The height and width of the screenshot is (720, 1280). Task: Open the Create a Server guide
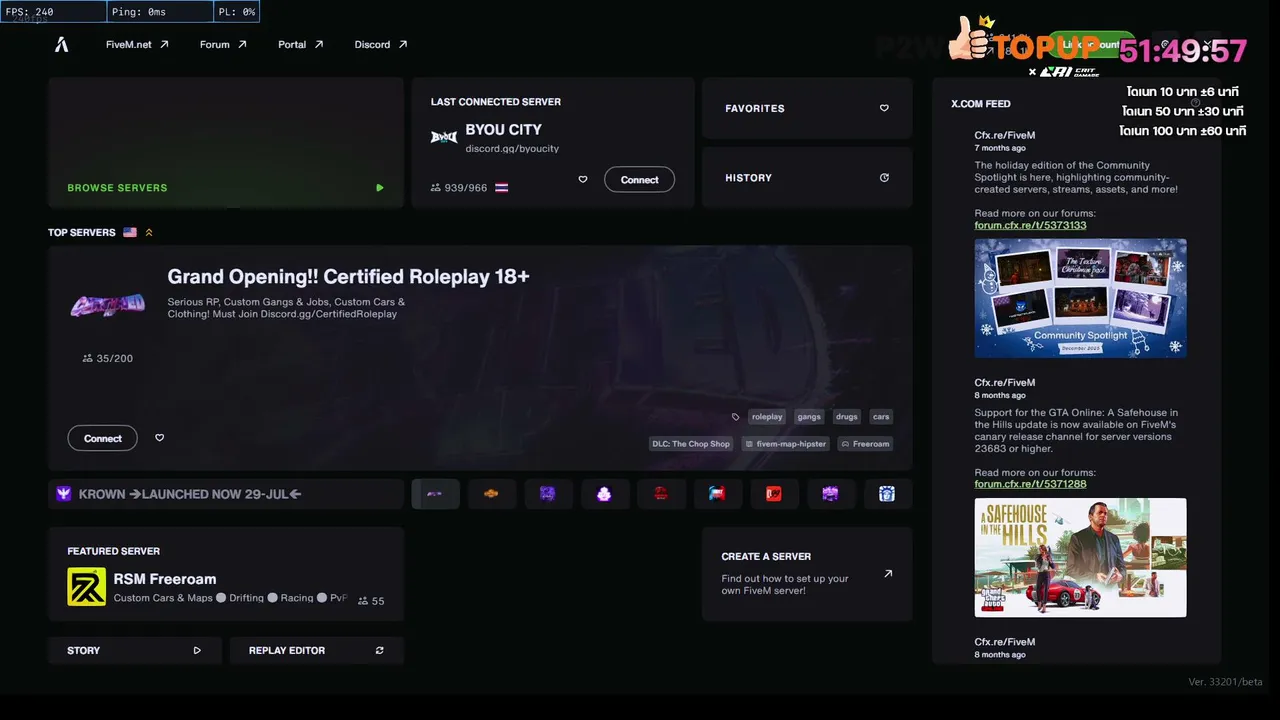click(x=807, y=574)
